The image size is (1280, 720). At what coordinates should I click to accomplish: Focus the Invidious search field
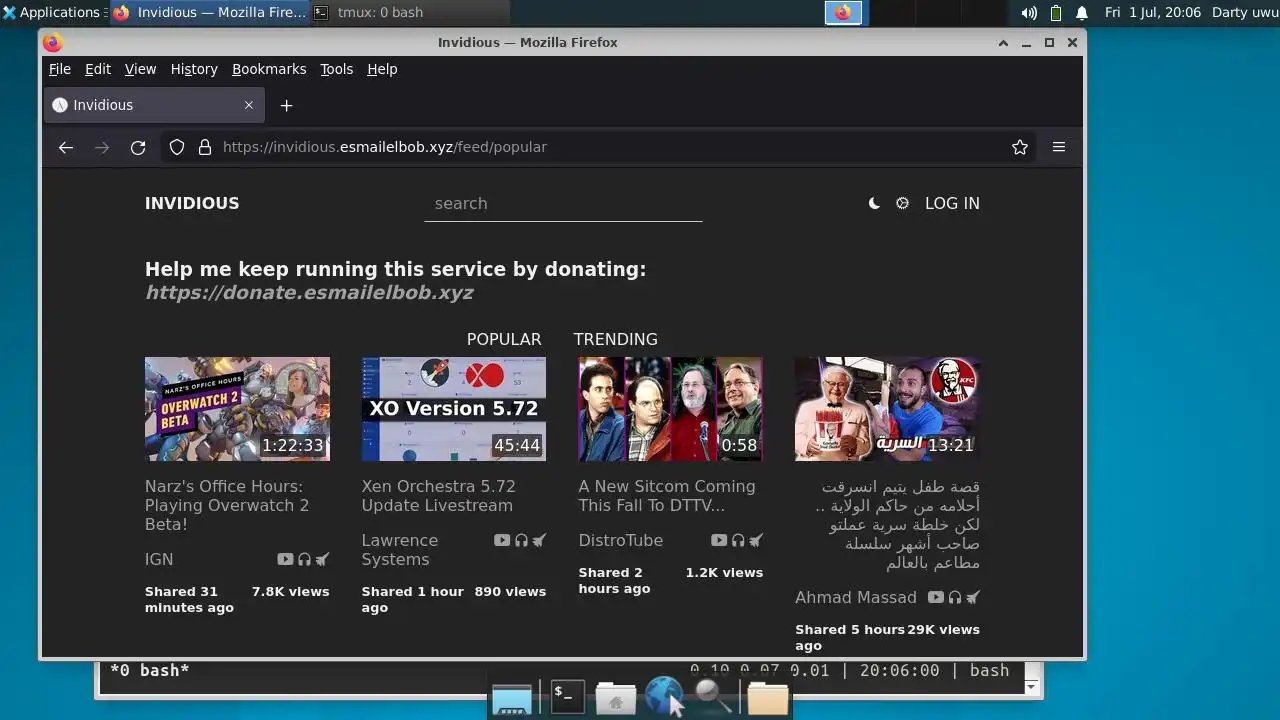tap(563, 204)
